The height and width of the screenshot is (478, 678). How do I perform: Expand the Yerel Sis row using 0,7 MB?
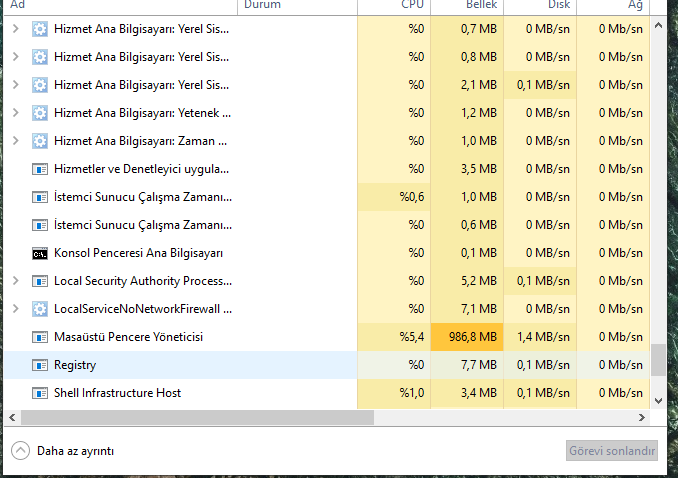tap(16, 29)
